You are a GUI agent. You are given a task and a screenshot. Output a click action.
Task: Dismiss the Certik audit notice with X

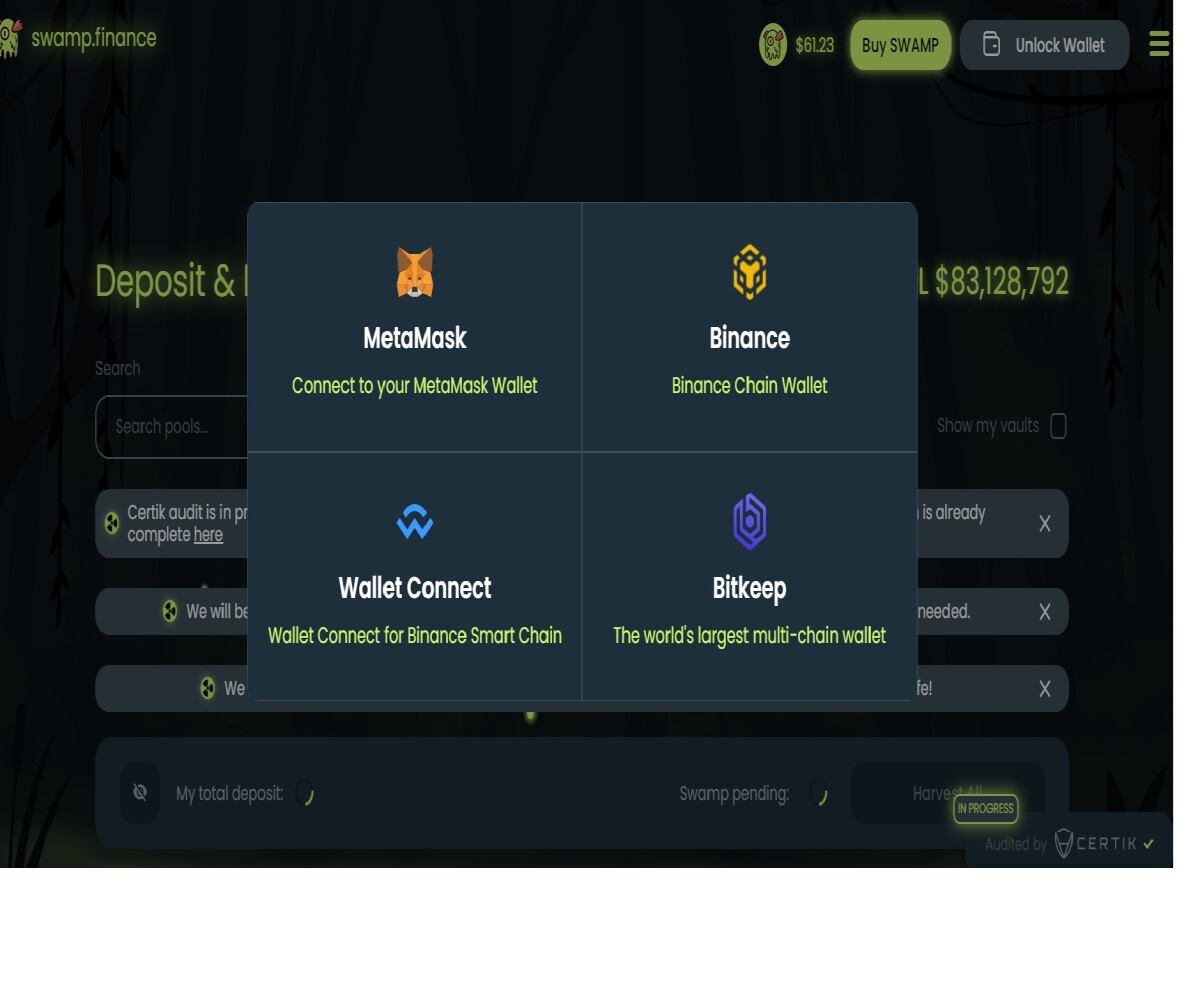coord(1045,524)
